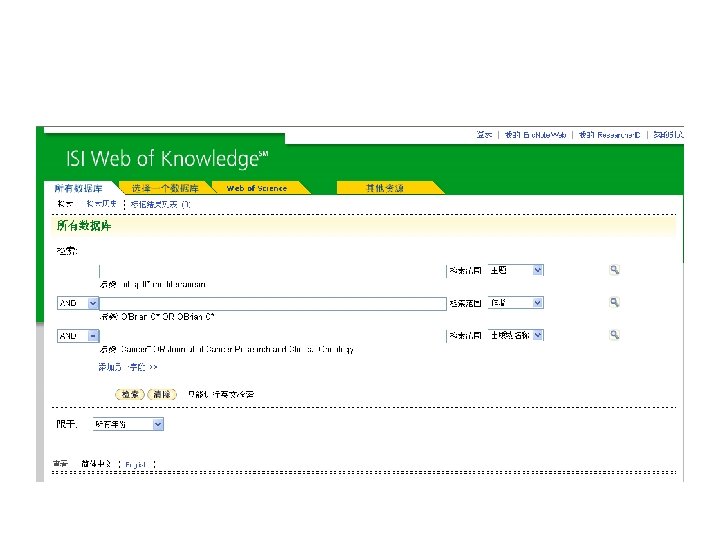Switch to the 所有数据库 tab
Screen dimensions: 720x540
click(x=78, y=188)
